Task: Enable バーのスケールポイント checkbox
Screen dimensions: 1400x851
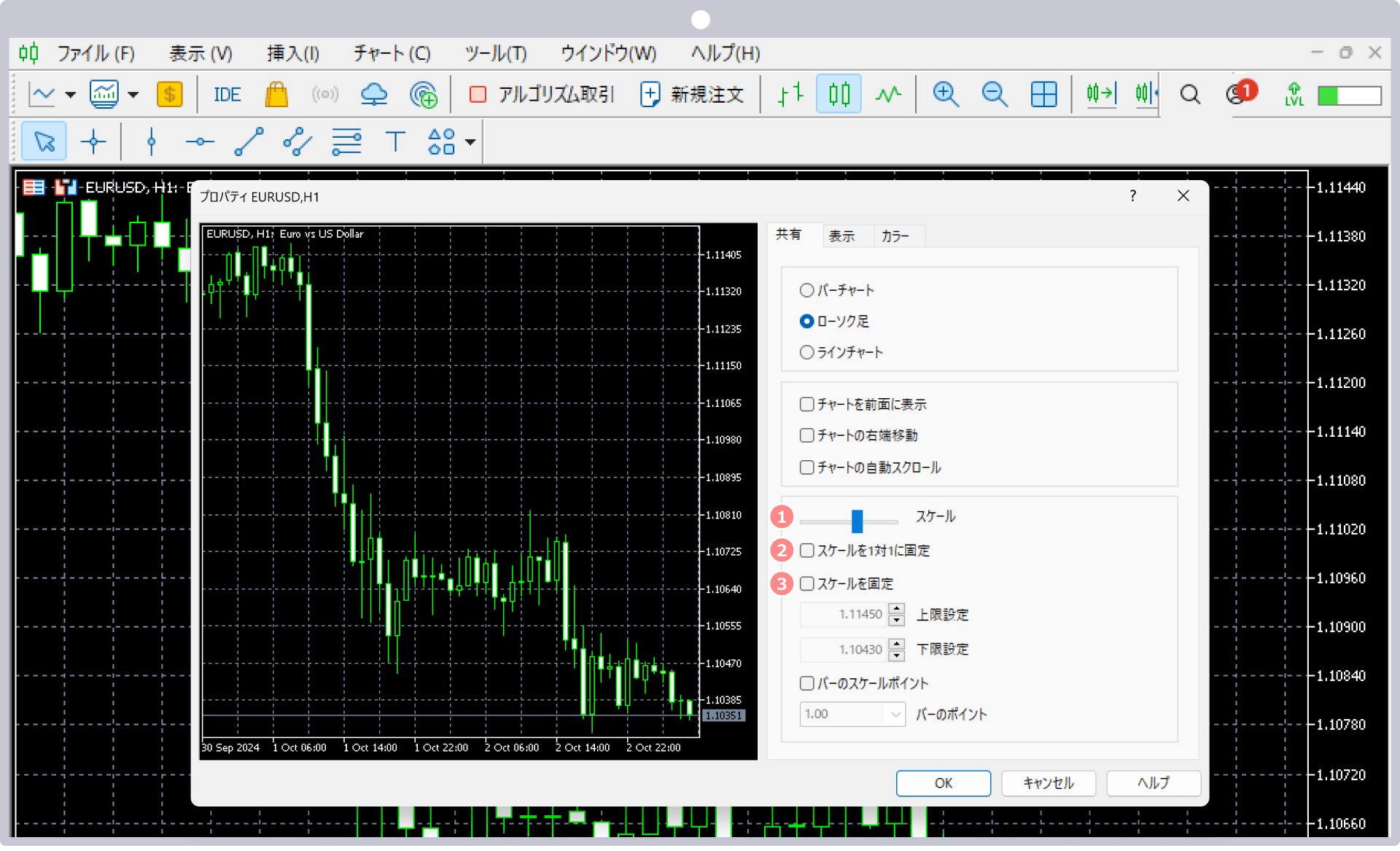Action: pyautogui.click(x=806, y=683)
